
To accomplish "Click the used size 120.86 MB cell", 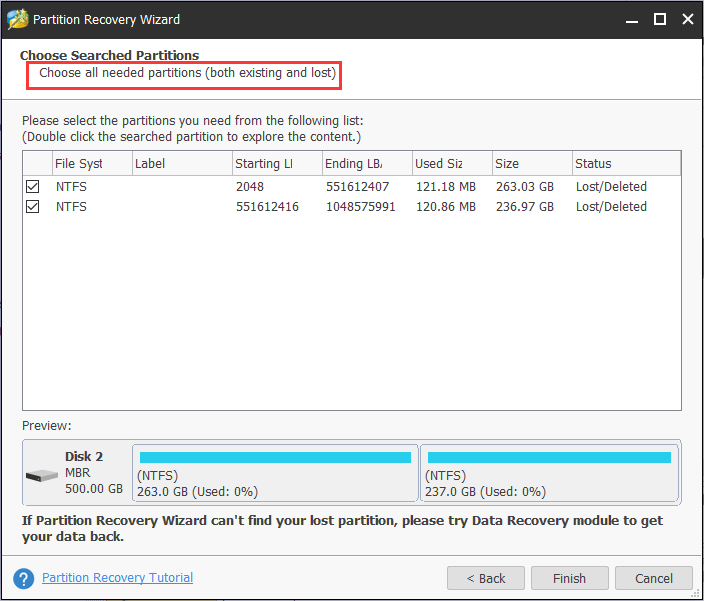I will pyautogui.click(x=445, y=207).
